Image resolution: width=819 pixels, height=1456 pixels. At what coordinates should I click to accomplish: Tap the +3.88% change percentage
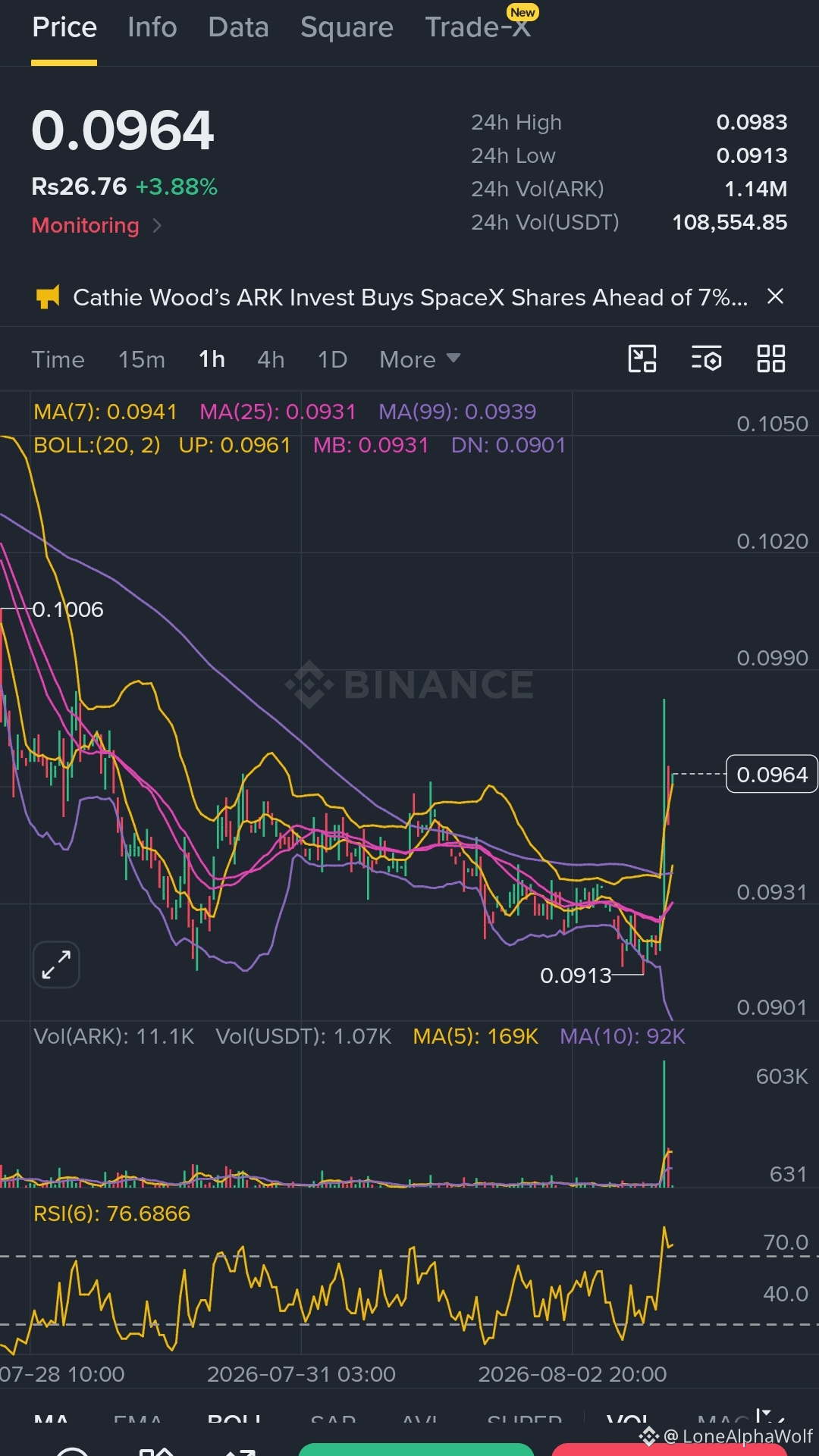[x=177, y=186]
